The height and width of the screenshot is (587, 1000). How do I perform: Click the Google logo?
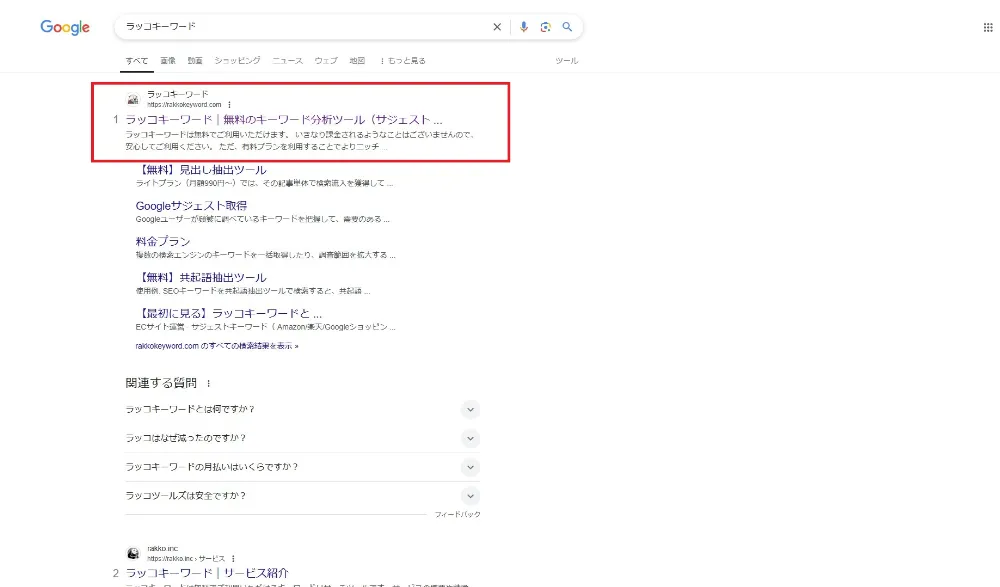click(x=65, y=27)
